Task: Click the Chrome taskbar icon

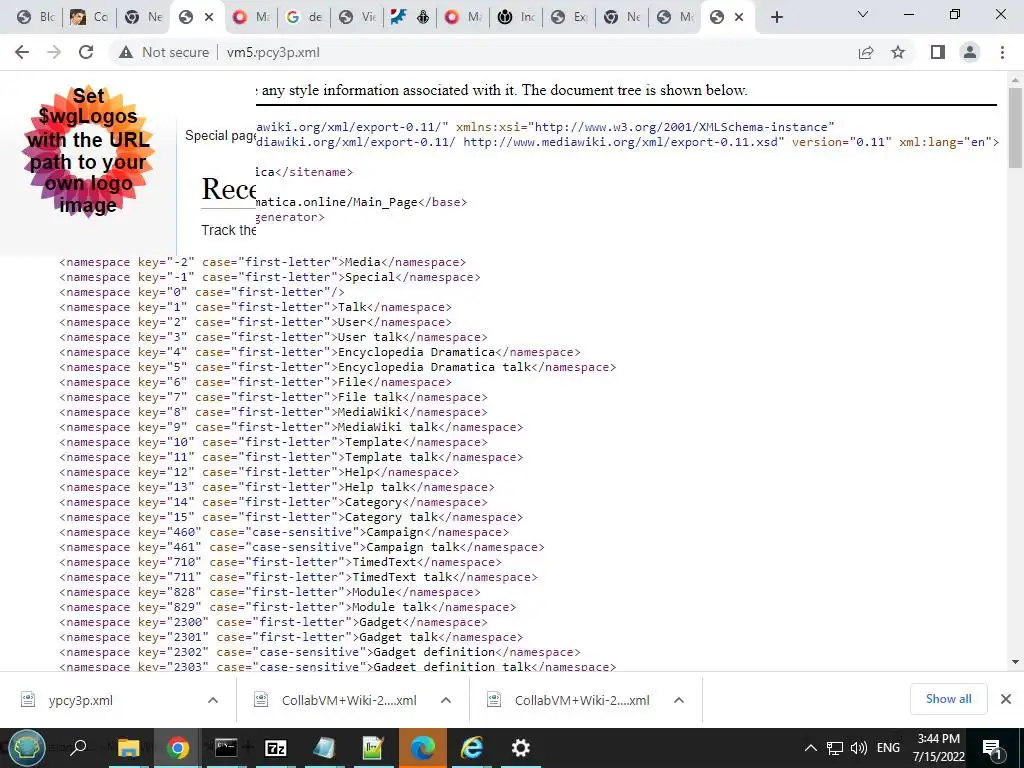Action: click(x=177, y=748)
